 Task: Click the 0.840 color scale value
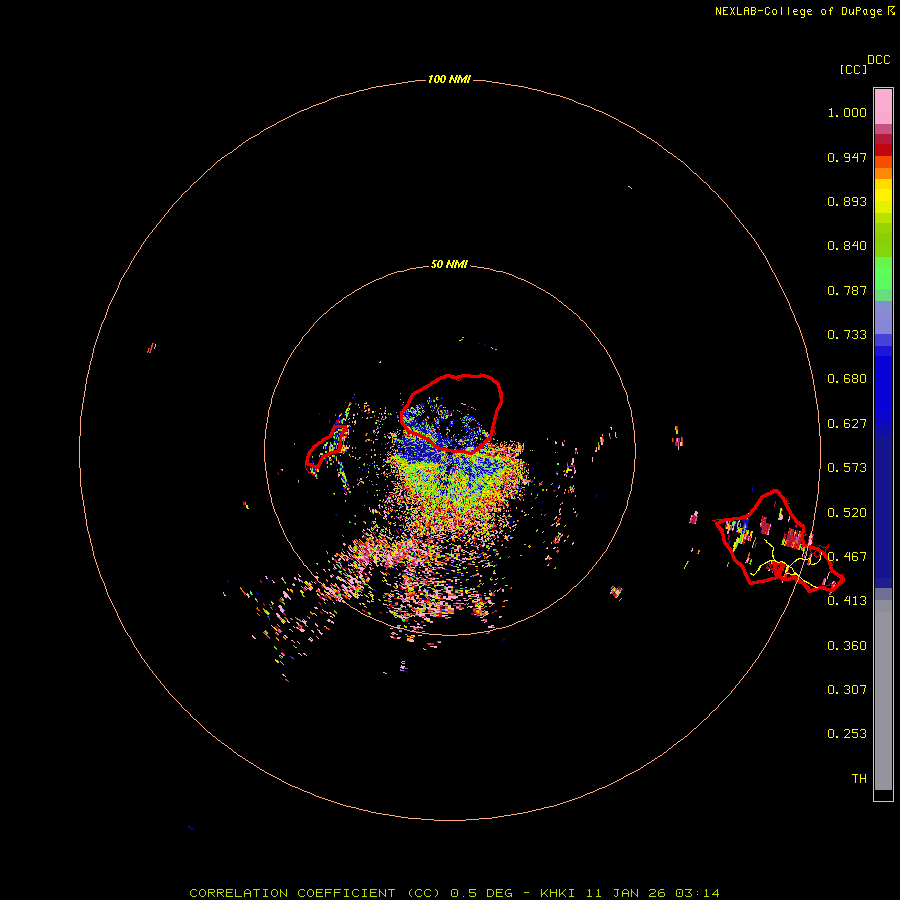point(847,246)
